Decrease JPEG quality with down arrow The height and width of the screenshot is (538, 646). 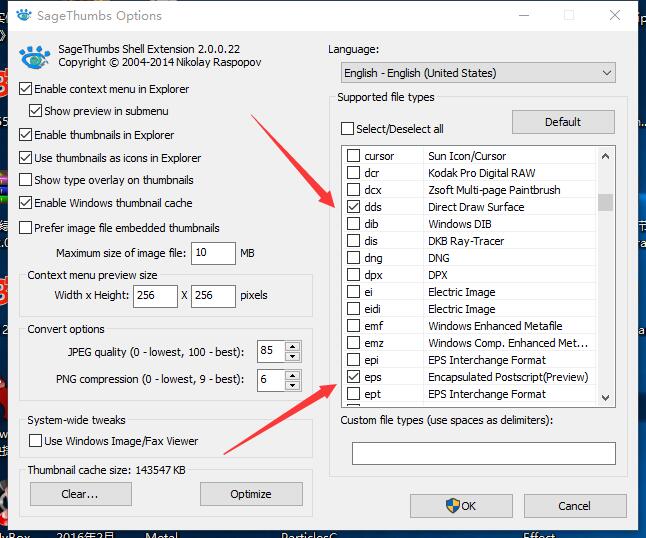click(292, 357)
